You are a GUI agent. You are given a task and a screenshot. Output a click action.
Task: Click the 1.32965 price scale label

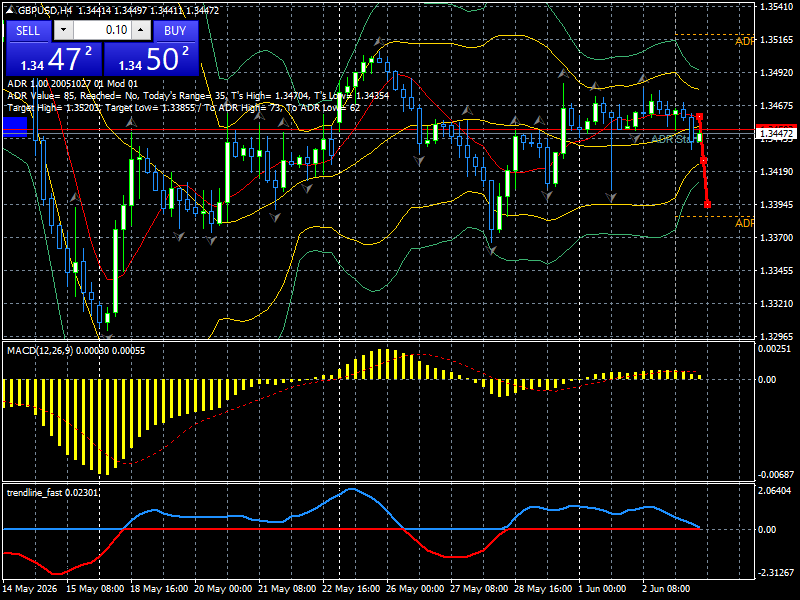(776, 337)
